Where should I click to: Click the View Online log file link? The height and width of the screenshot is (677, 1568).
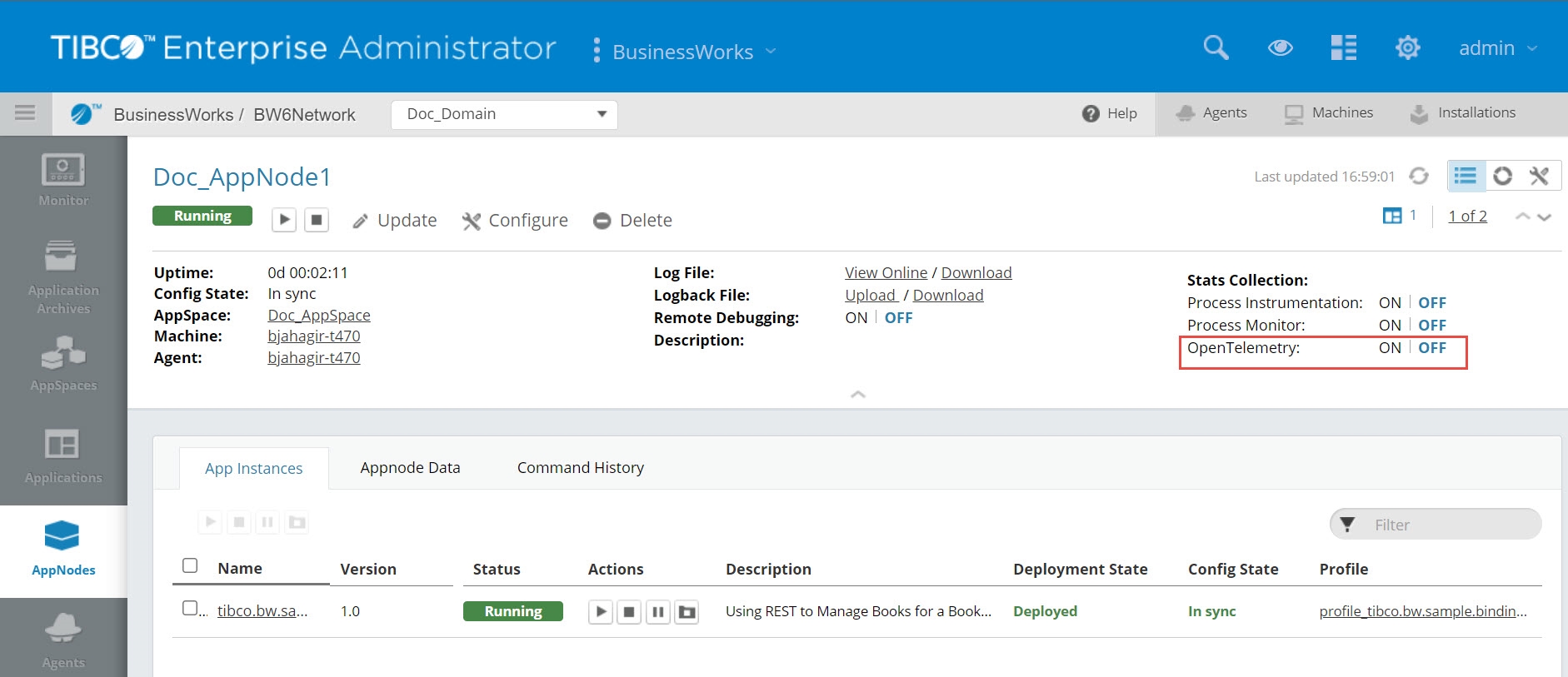coord(886,273)
